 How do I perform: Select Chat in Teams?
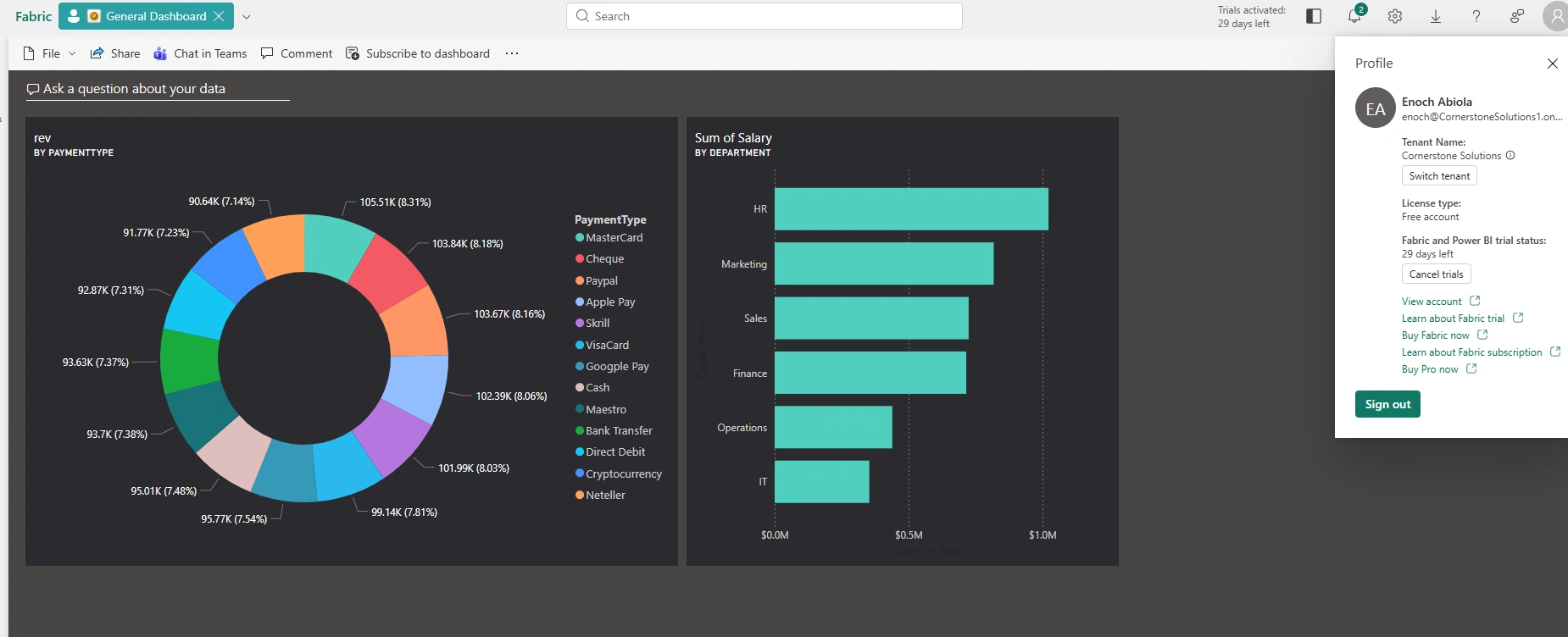200,53
